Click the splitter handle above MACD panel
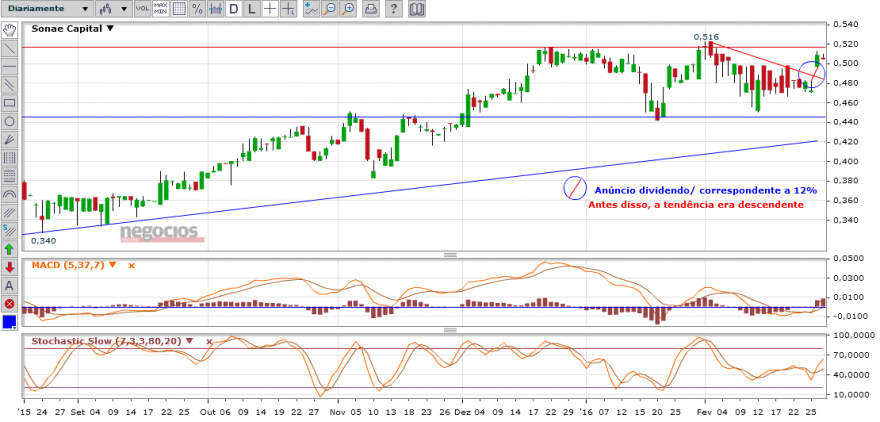 [x=450, y=255]
